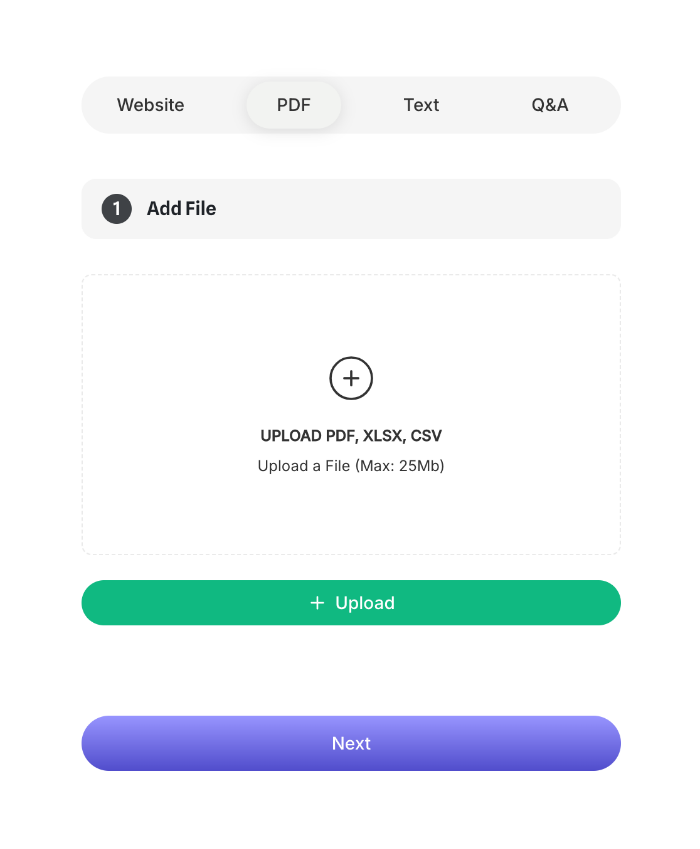Click the green Upload bar
Image resolution: width=700 pixels, height=849 pixels.
(351, 602)
